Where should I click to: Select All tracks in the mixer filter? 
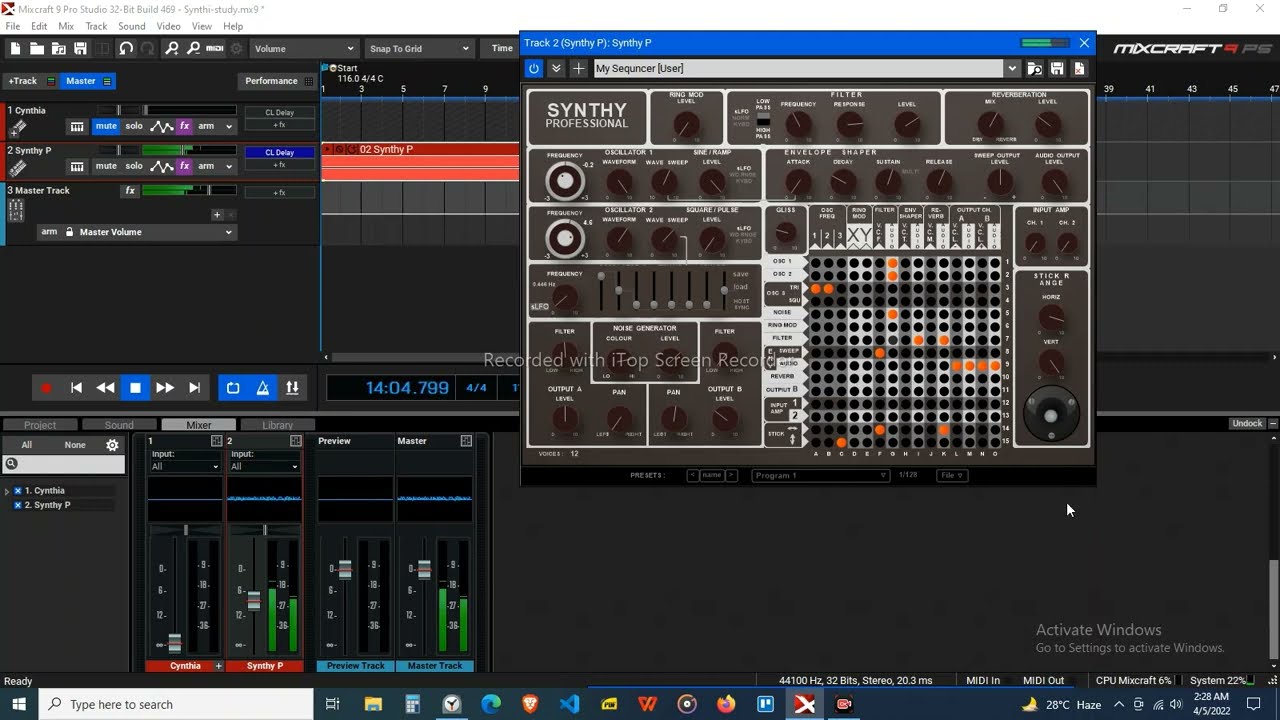(27, 445)
